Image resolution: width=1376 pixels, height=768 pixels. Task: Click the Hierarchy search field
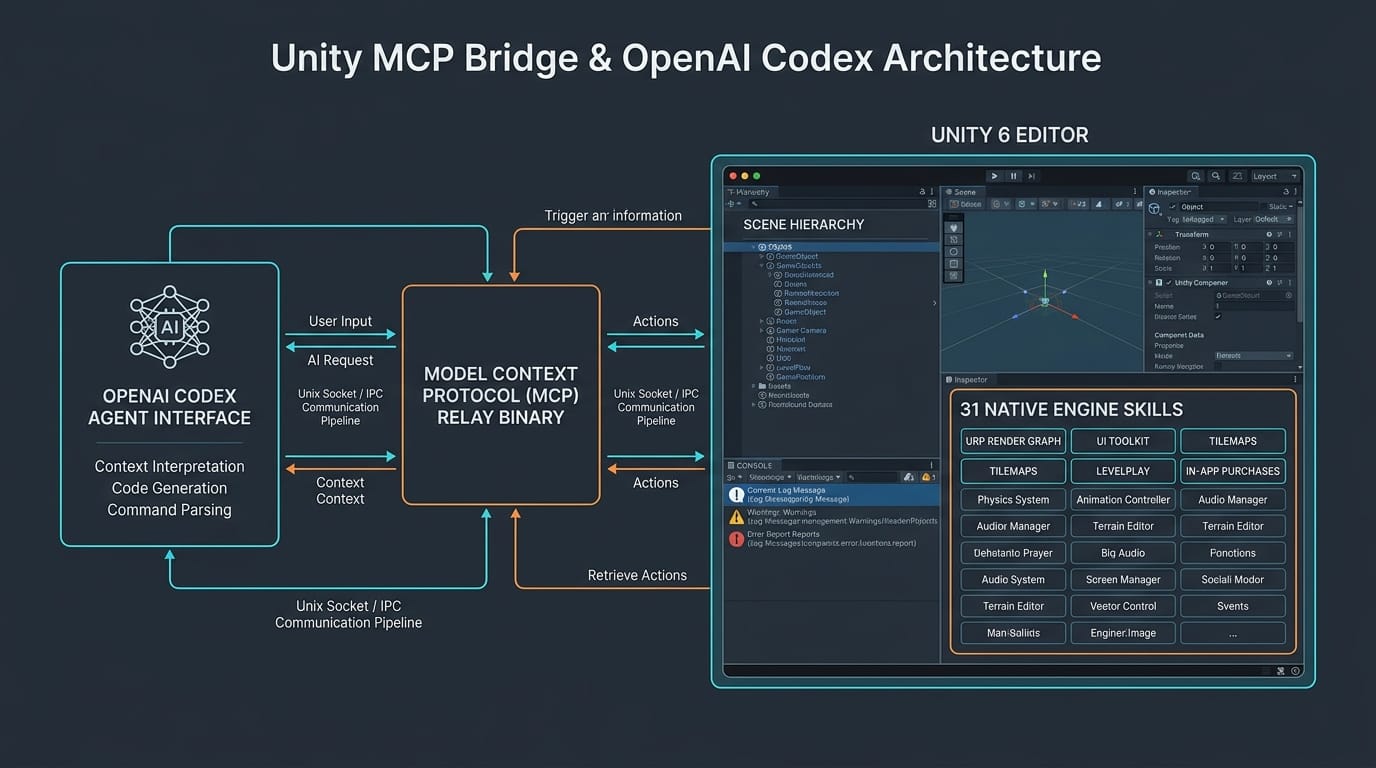click(837, 204)
